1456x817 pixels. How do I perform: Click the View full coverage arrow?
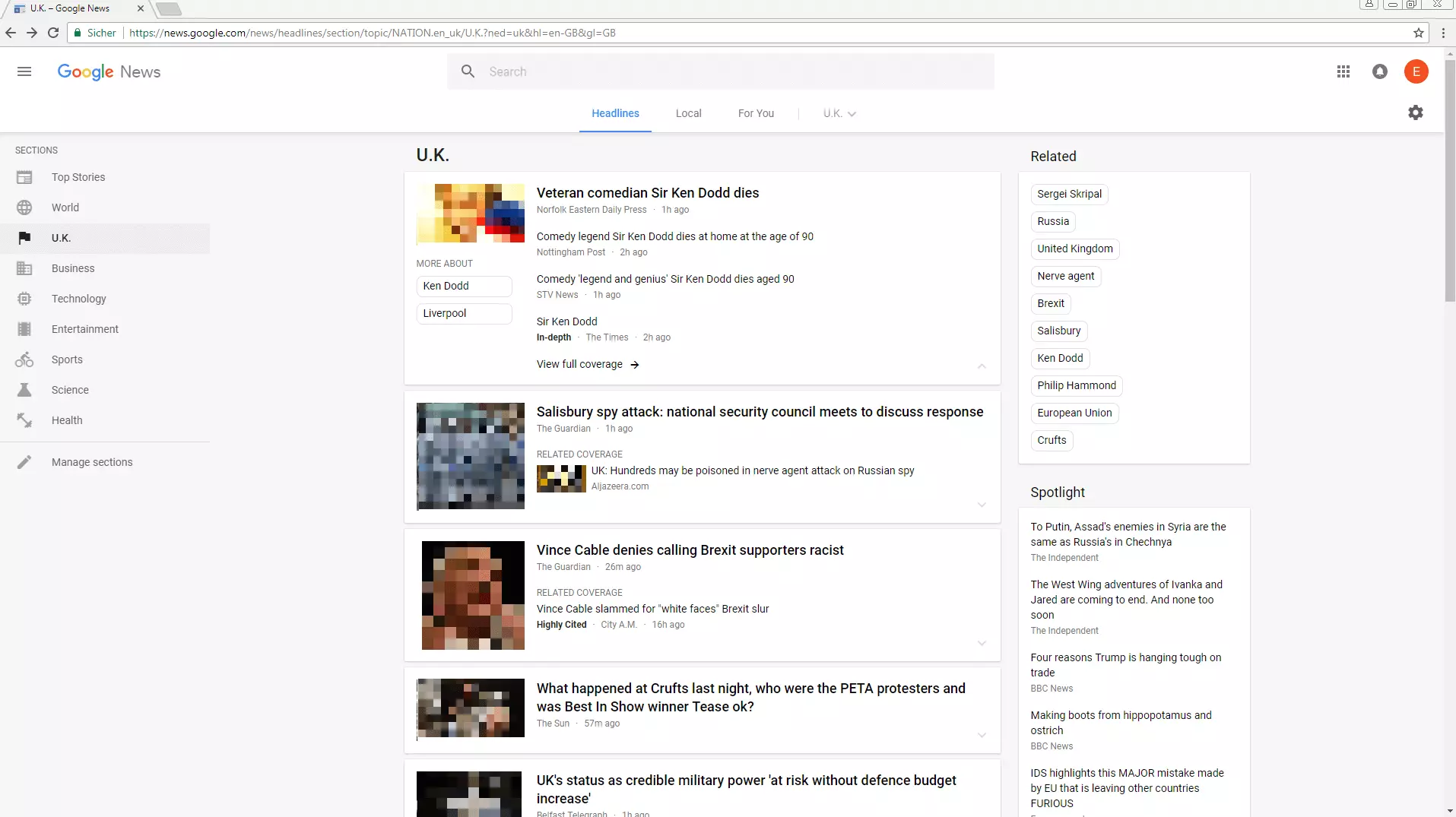pos(635,365)
